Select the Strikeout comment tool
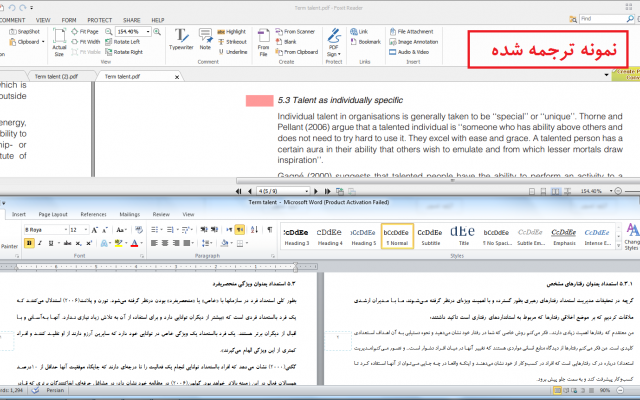The image size is (640, 400). pyautogui.click(x=232, y=42)
